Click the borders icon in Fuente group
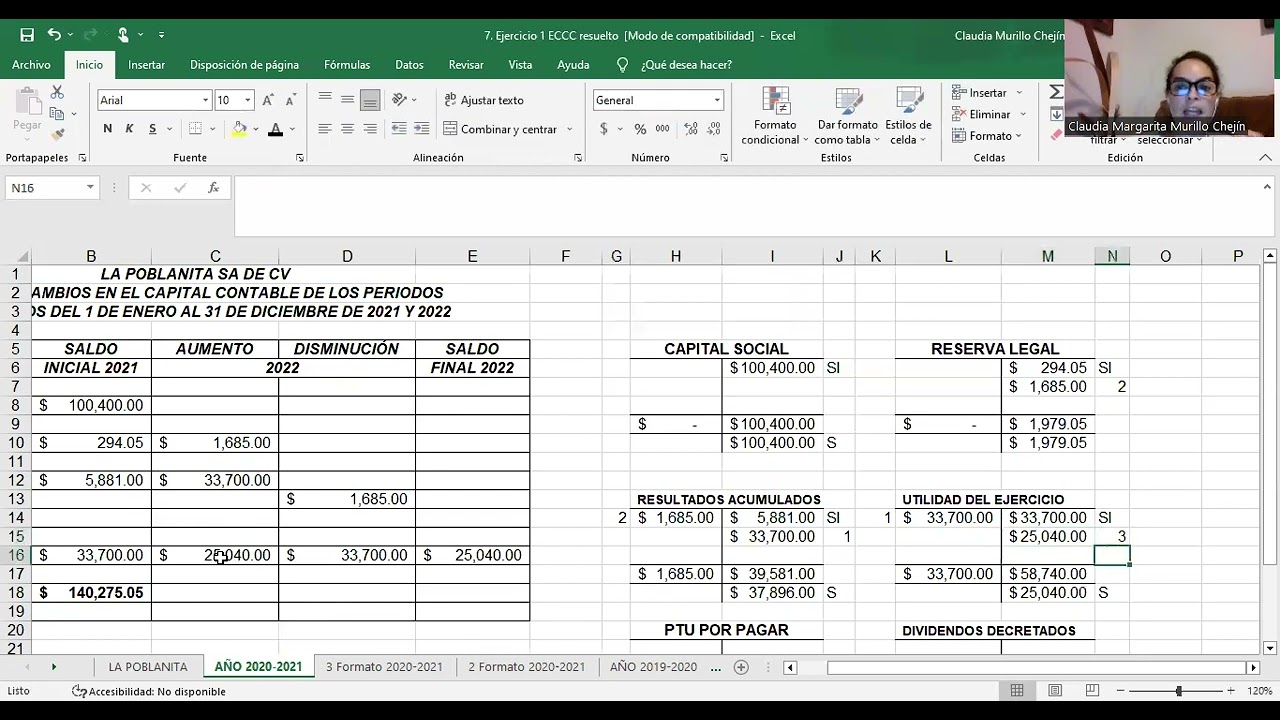This screenshot has height=720, width=1280. tap(195, 129)
